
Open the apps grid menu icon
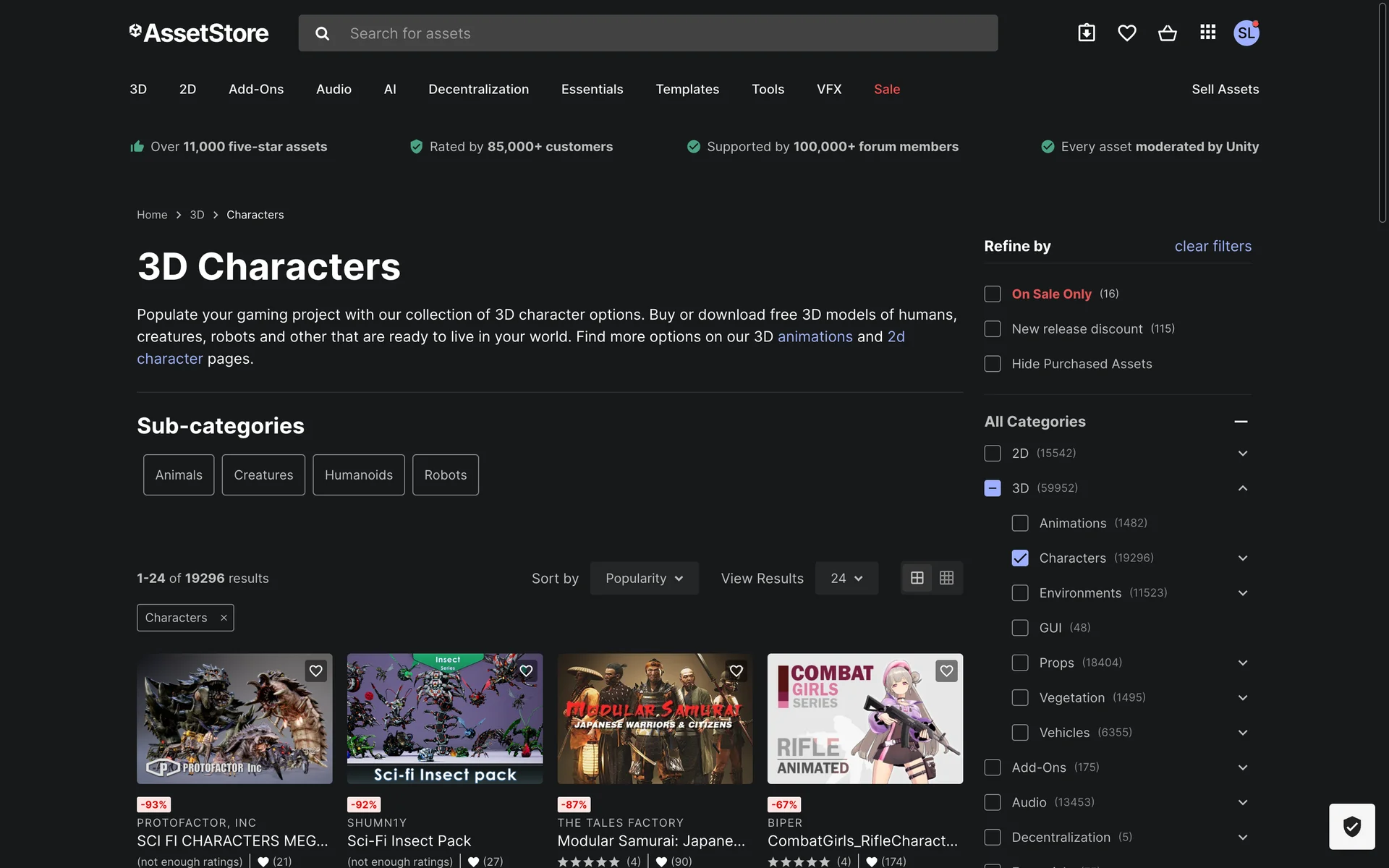click(1207, 33)
